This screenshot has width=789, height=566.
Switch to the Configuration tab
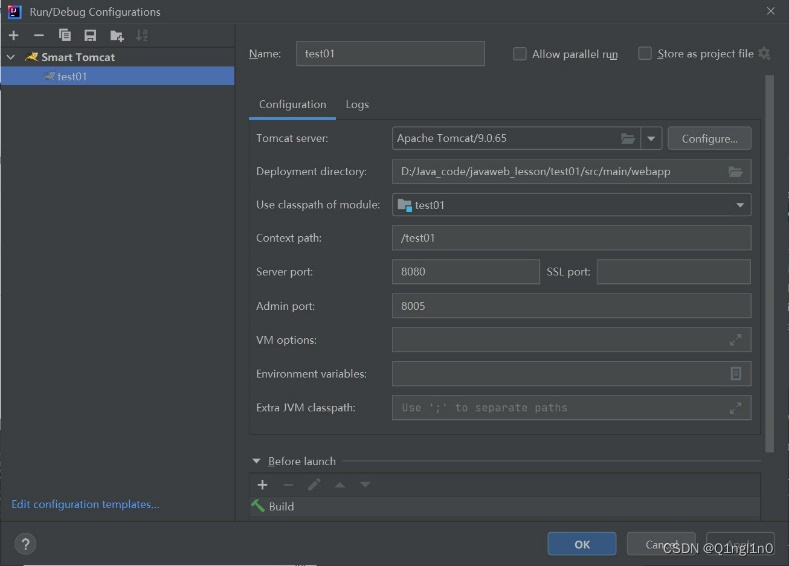click(292, 105)
